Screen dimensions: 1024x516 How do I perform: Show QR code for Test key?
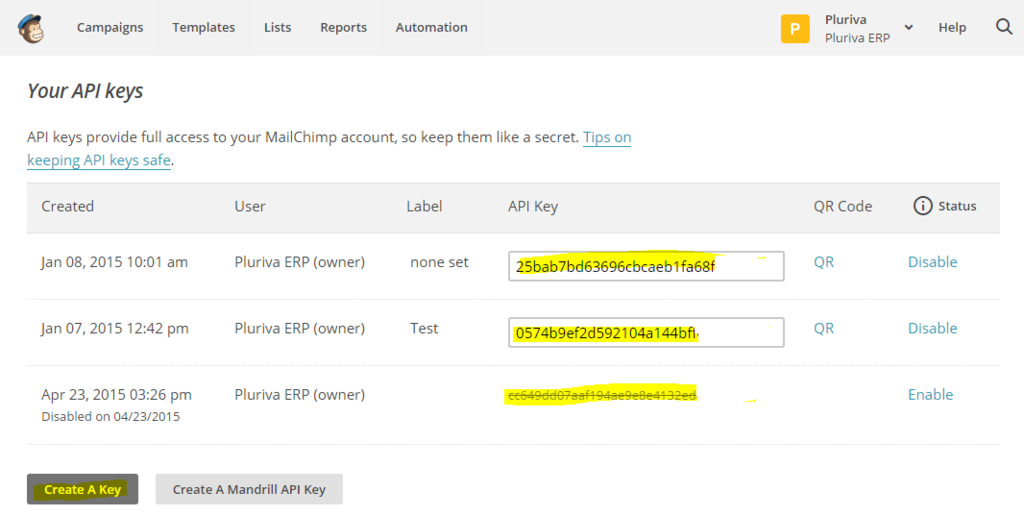(824, 328)
